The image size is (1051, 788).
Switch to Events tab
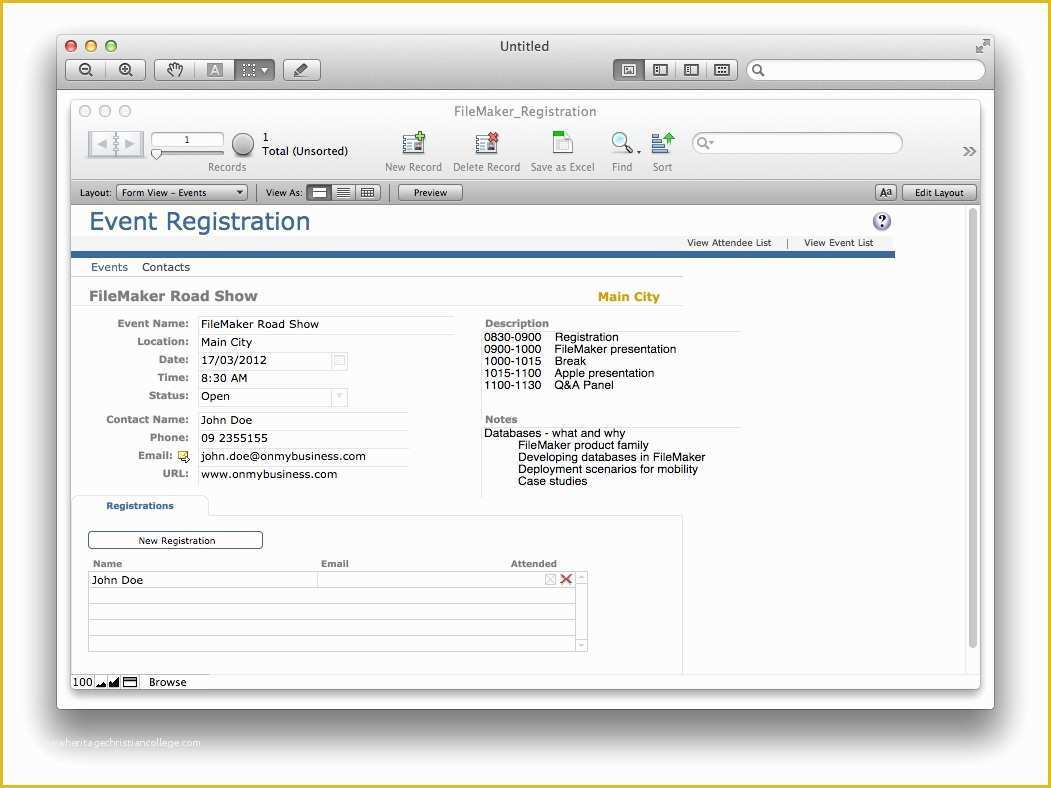pos(109,267)
